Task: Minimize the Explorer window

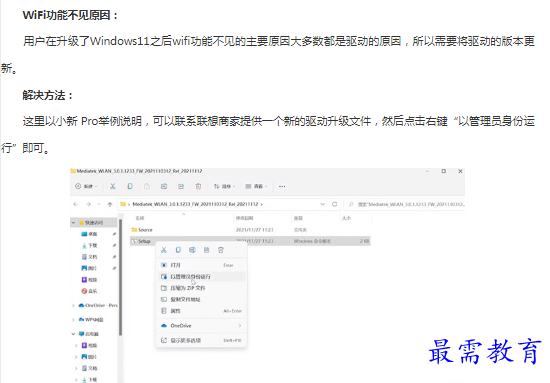Action: click(427, 171)
